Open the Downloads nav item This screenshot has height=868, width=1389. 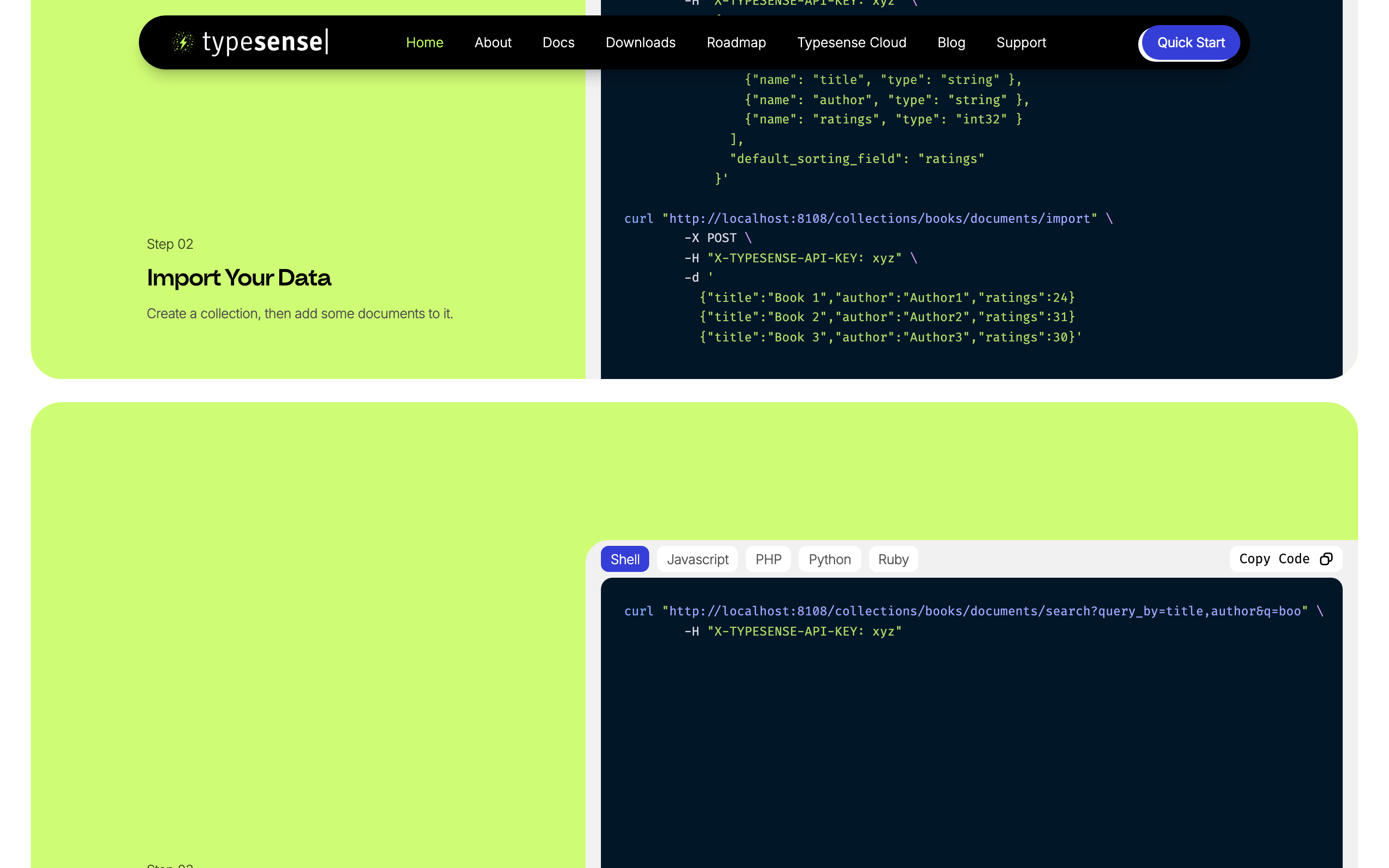point(640,42)
